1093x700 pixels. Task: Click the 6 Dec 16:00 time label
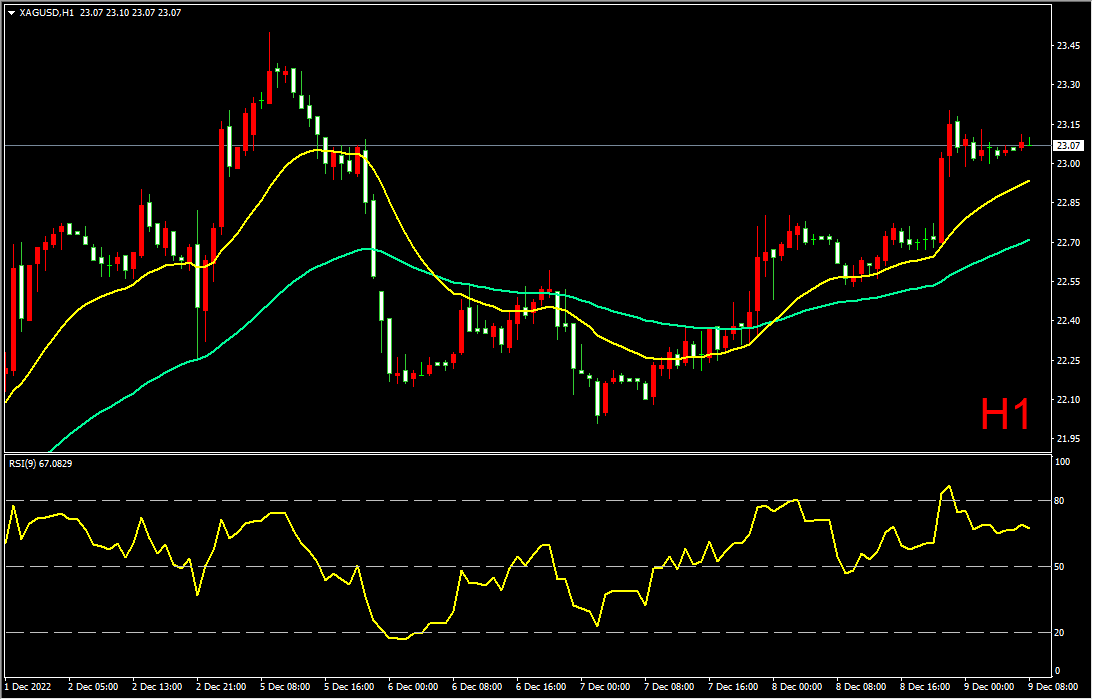tap(542, 687)
